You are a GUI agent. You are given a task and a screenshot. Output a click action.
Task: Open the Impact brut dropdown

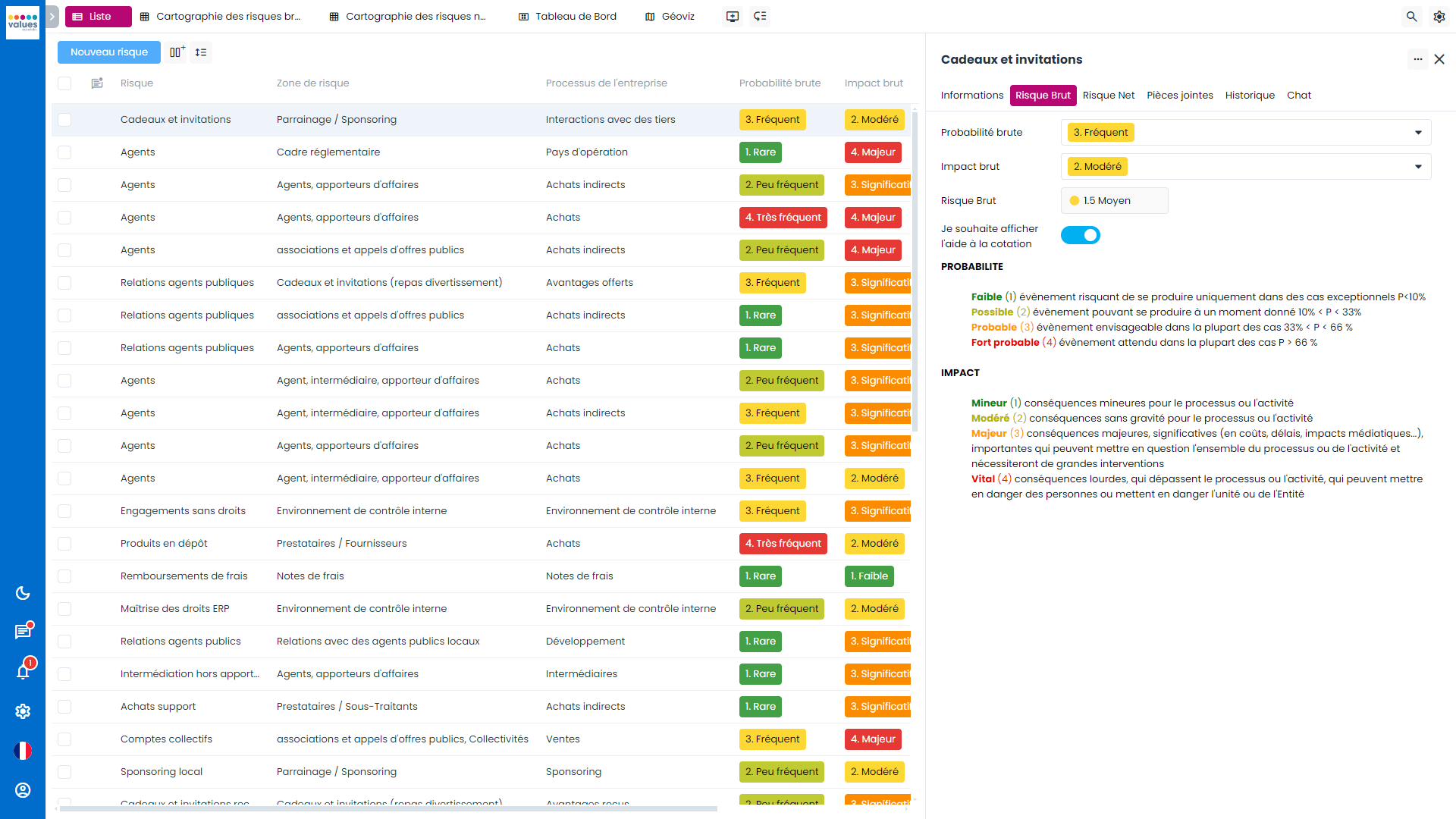pyautogui.click(x=1246, y=167)
